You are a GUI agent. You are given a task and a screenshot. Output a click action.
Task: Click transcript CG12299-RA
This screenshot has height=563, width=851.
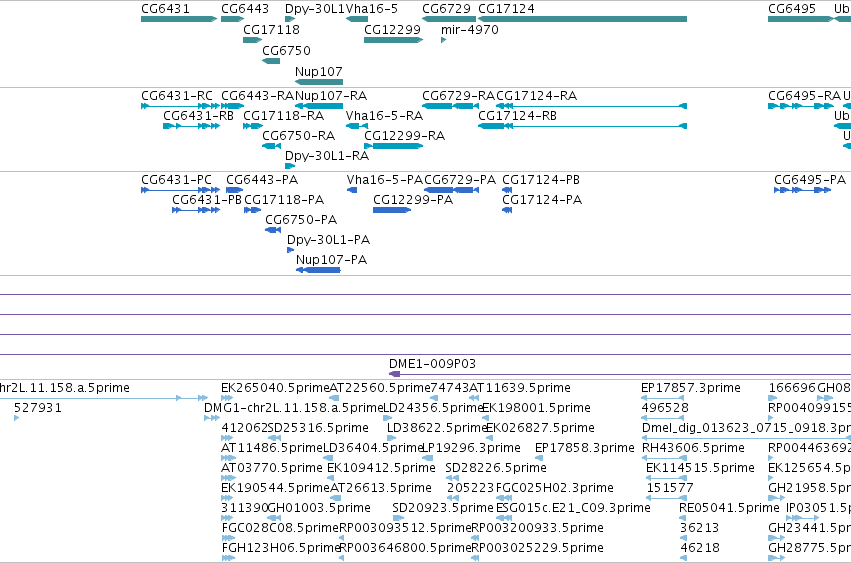tap(393, 146)
